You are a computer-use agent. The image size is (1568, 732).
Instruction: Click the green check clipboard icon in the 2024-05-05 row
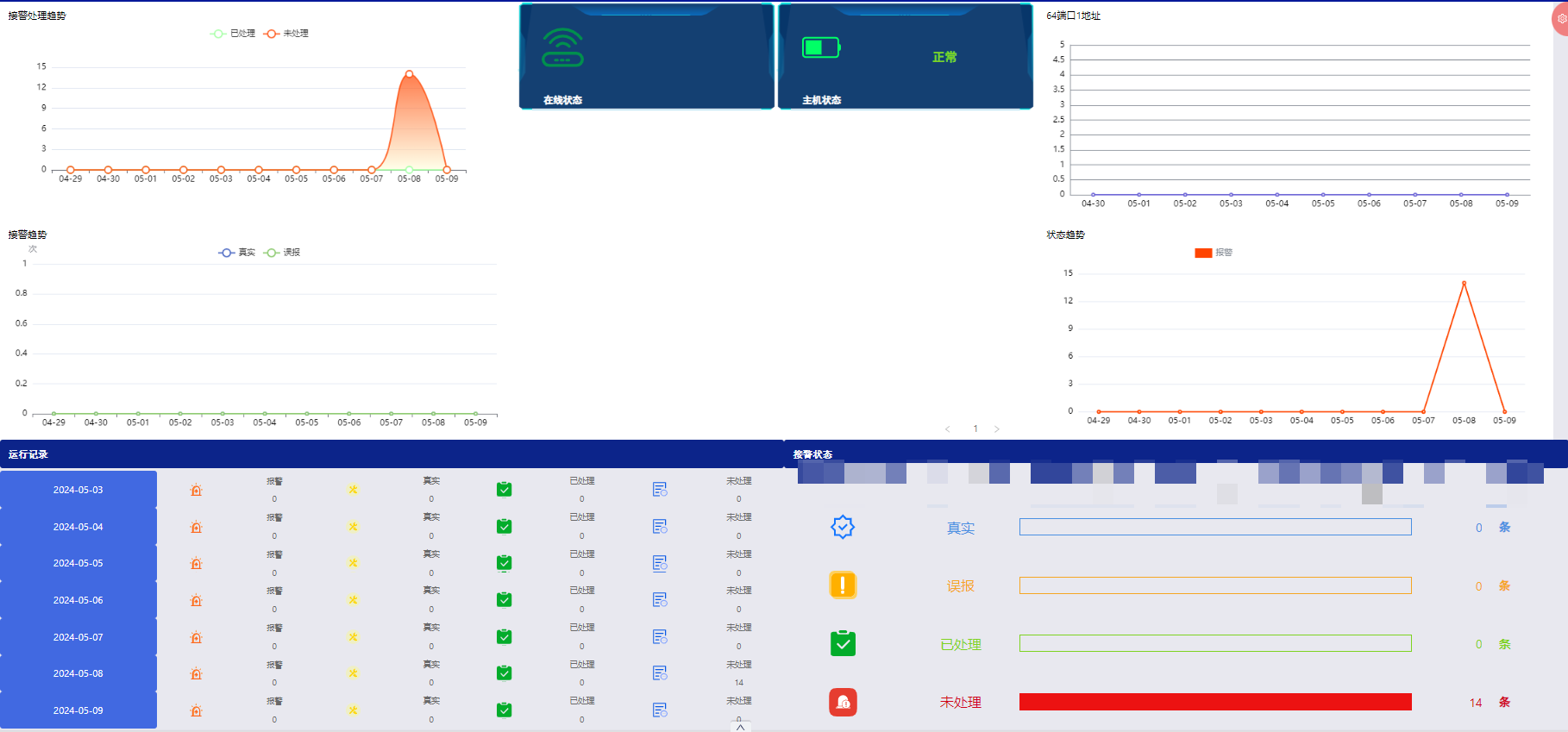[x=505, y=563]
